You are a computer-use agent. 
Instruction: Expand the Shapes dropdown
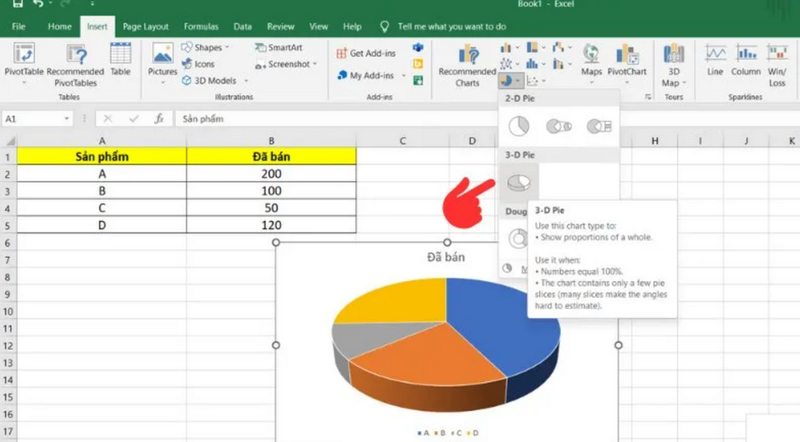coord(227,47)
